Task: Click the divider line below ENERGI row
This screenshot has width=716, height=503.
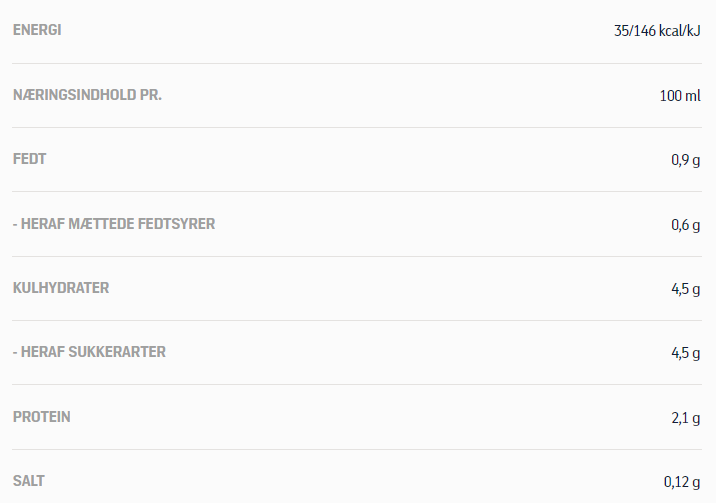Action: tap(357, 63)
